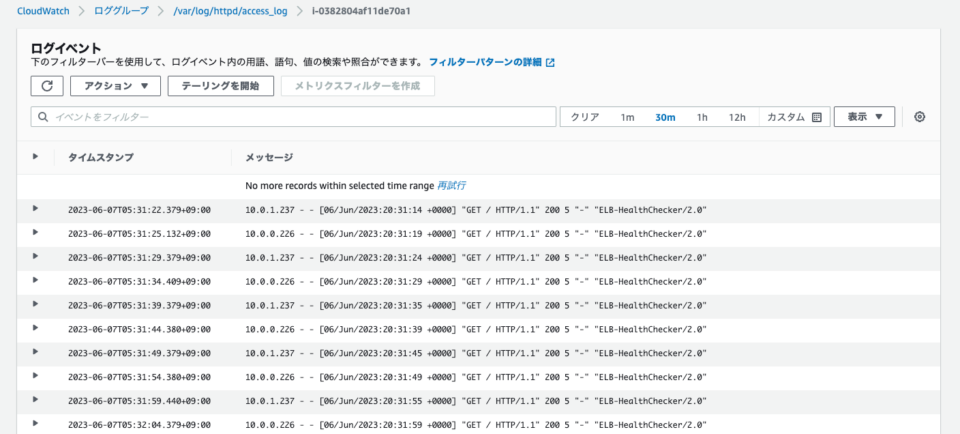The width and height of the screenshot is (960, 434).
Task: Select the 30m time range
Action: coord(665,117)
